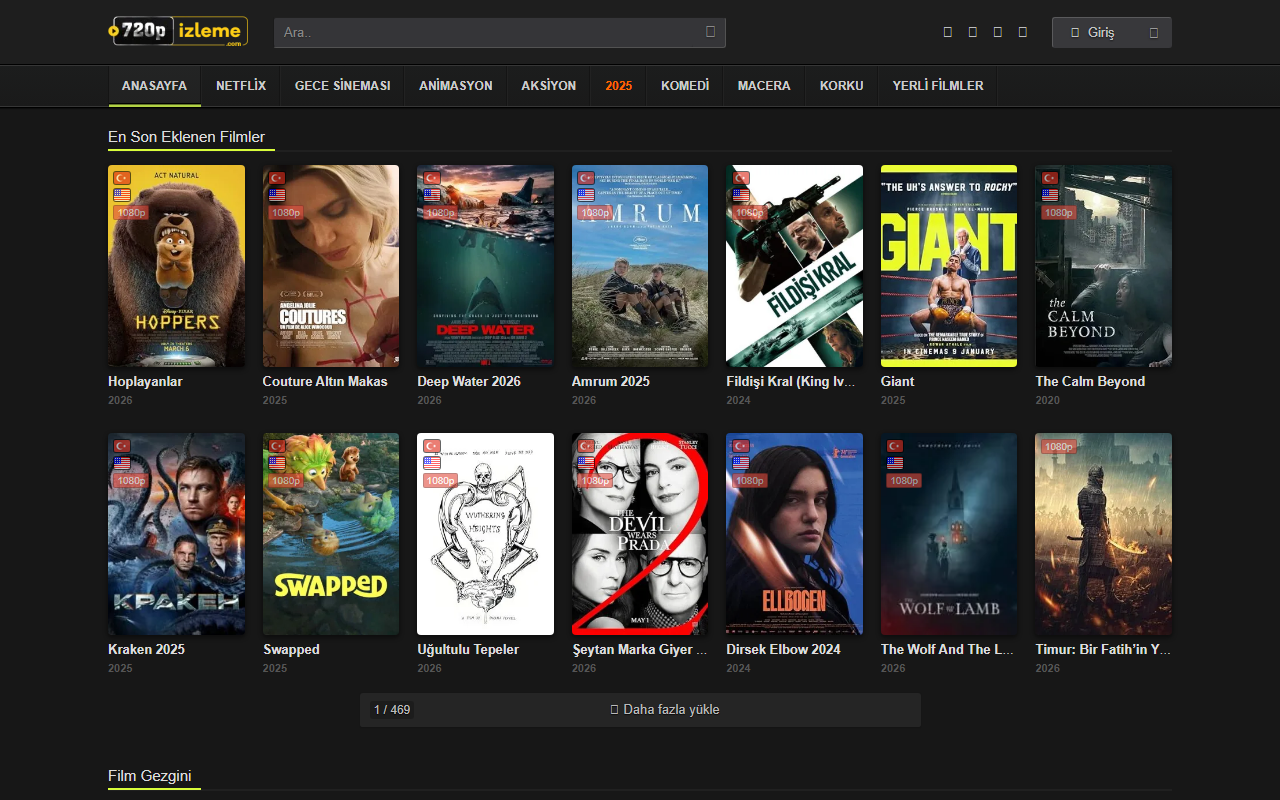
Task: Click the En Son Eklenen Filmler heading
Action: point(187,137)
